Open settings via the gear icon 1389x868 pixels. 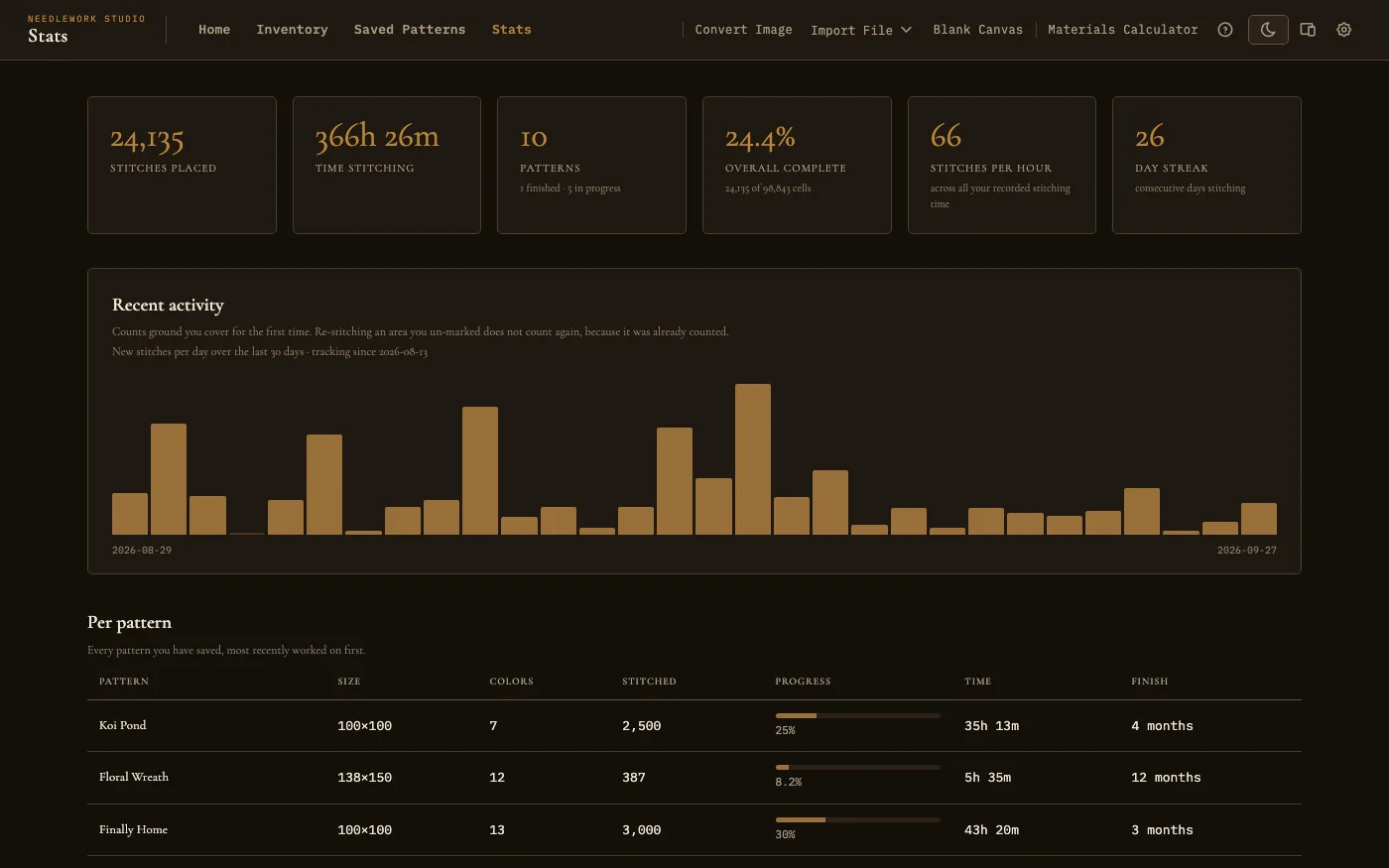[x=1344, y=30]
